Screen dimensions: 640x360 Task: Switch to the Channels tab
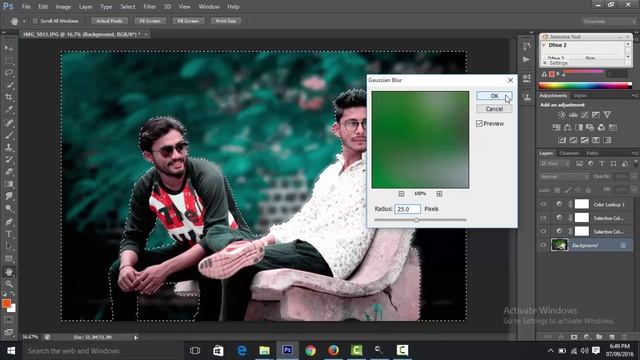pyautogui.click(x=569, y=153)
